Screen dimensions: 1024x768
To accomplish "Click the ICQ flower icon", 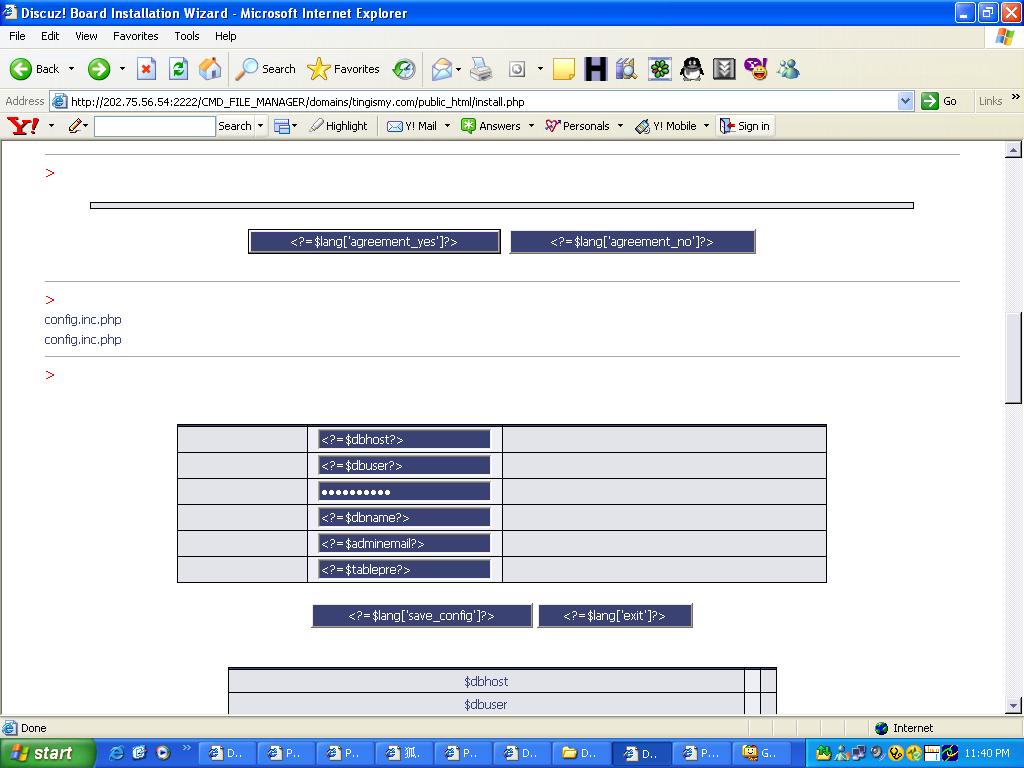I will pos(660,69).
